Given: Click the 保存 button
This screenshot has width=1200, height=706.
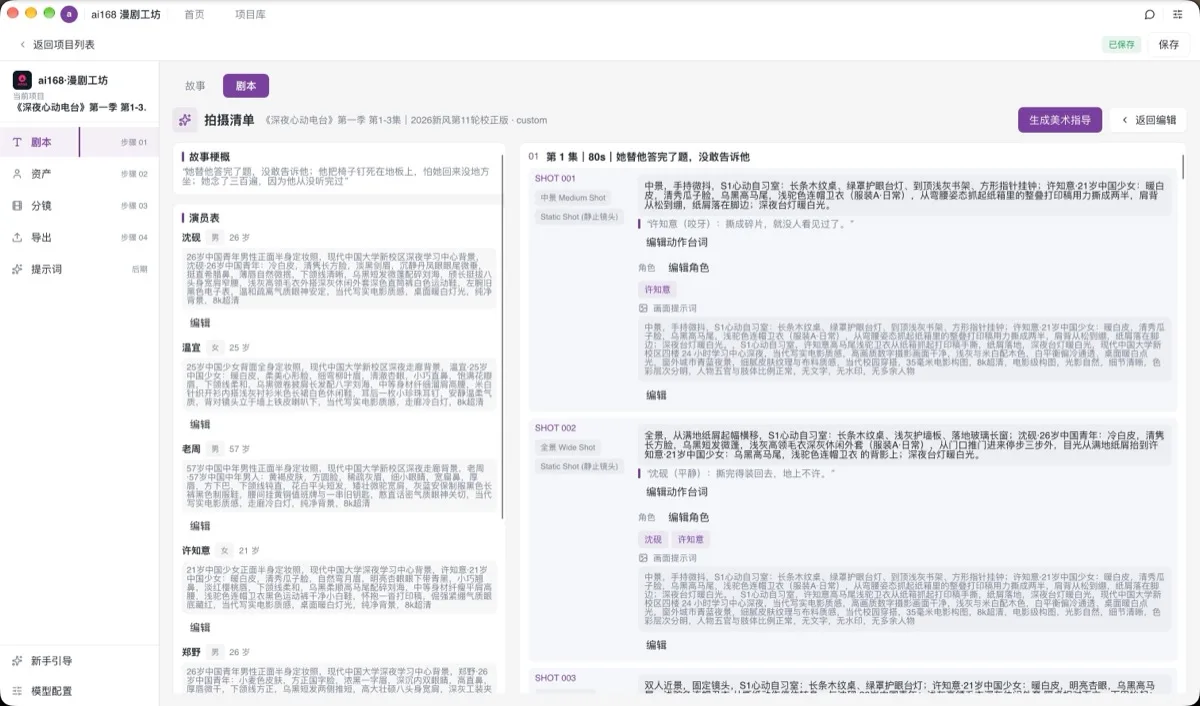Looking at the screenshot, I should pos(1169,45).
